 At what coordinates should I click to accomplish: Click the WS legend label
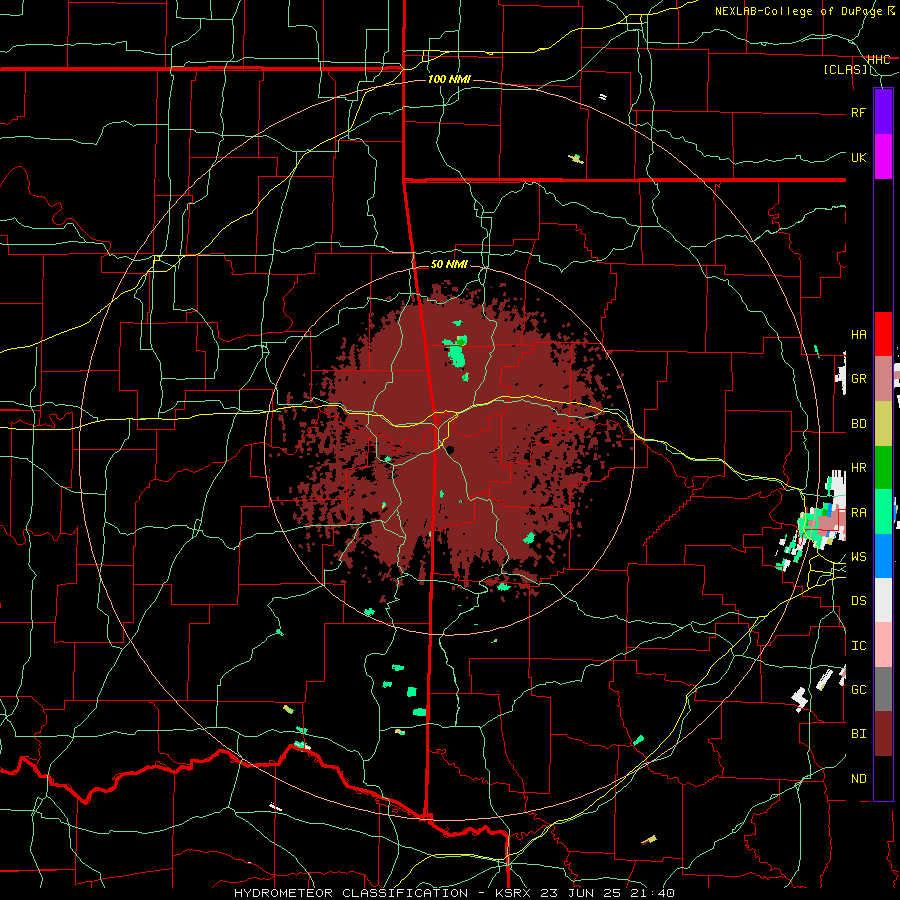pos(858,557)
